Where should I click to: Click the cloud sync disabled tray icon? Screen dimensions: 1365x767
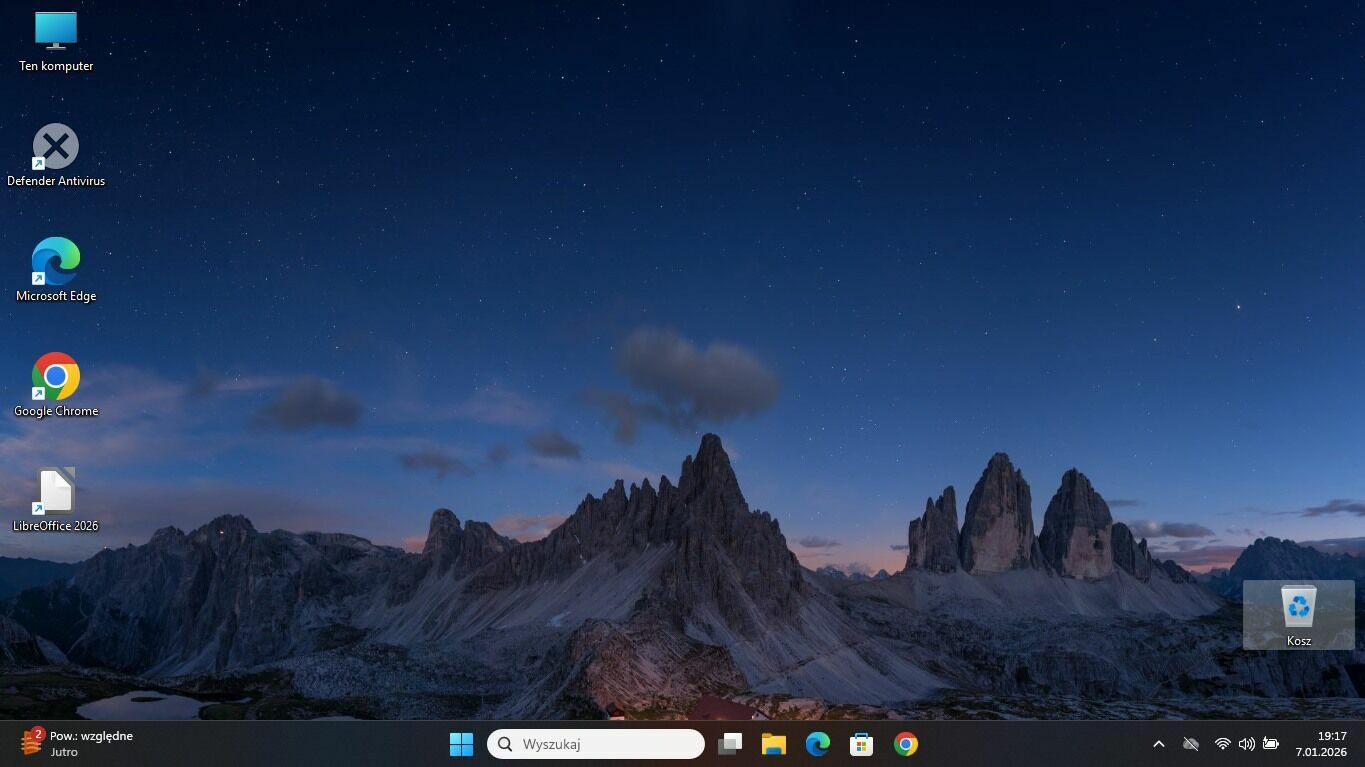coord(1190,744)
